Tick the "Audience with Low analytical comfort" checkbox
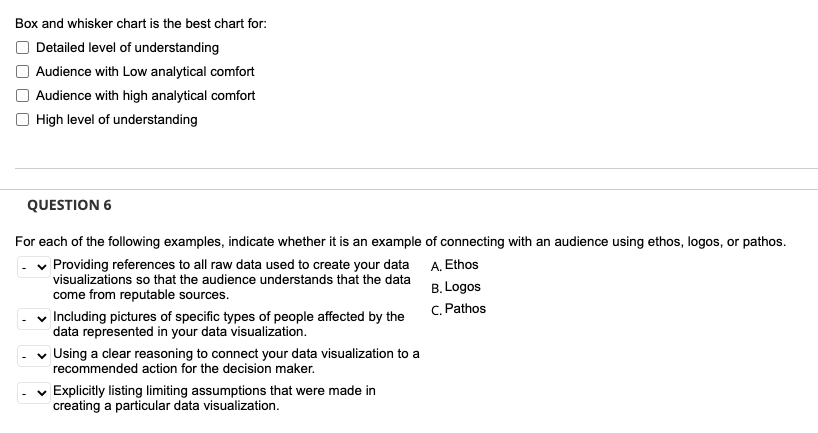The width and height of the screenshot is (818, 433). coord(23,72)
